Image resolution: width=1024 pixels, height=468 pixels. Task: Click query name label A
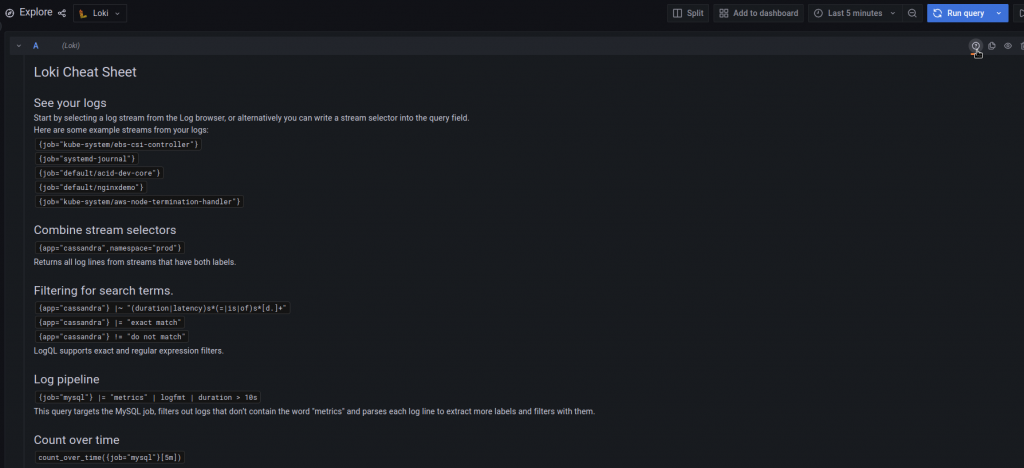click(36, 46)
